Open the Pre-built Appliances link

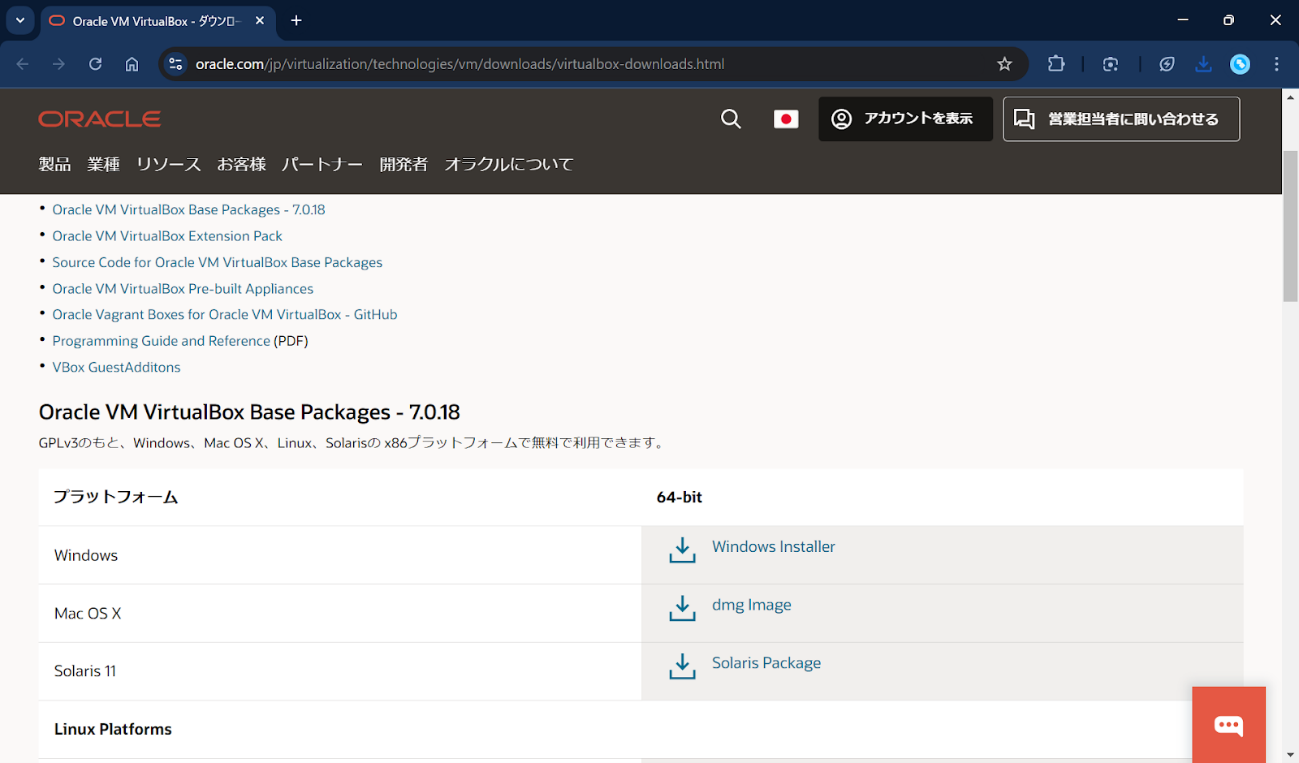183,288
